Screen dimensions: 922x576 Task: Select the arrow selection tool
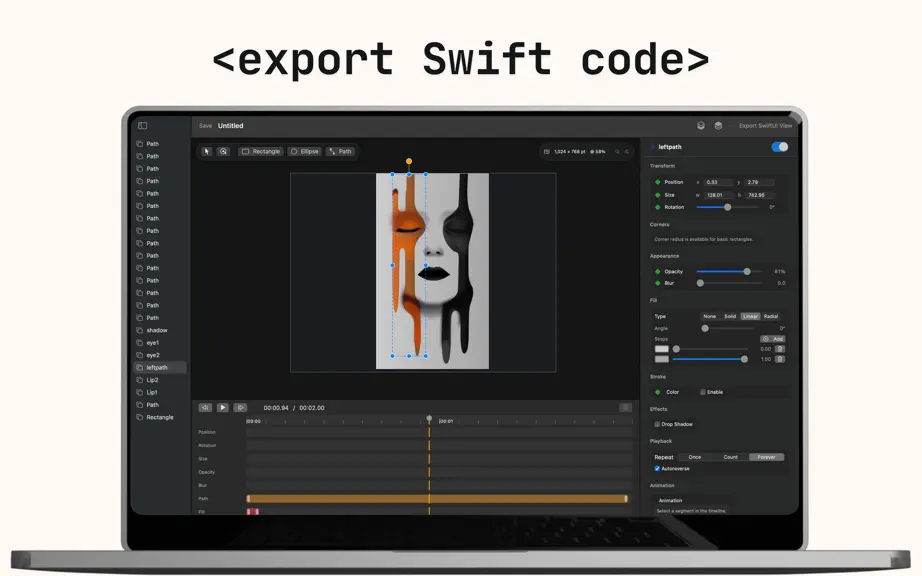206,151
